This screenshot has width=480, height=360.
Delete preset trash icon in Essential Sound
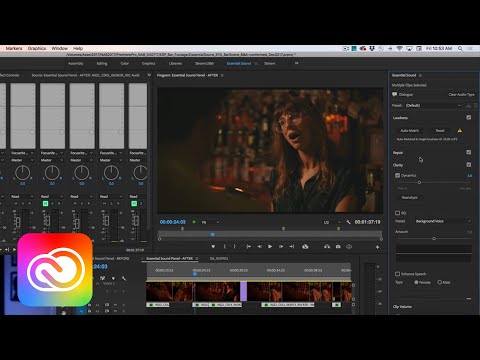pos(476,105)
